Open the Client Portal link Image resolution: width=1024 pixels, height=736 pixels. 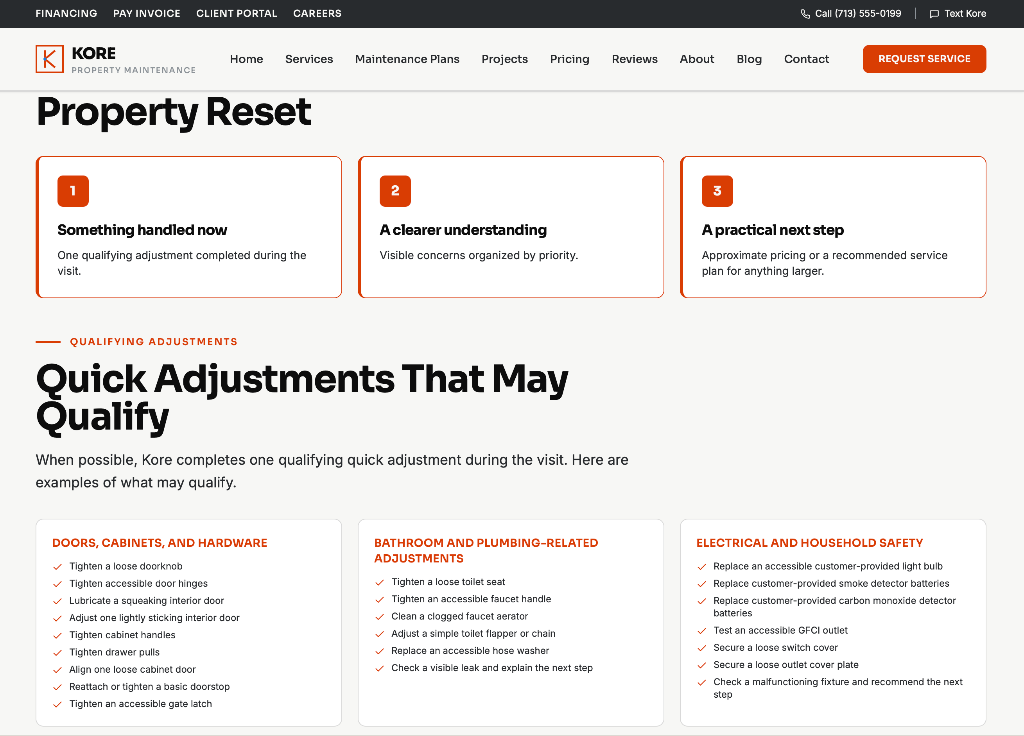tap(236, 13)
